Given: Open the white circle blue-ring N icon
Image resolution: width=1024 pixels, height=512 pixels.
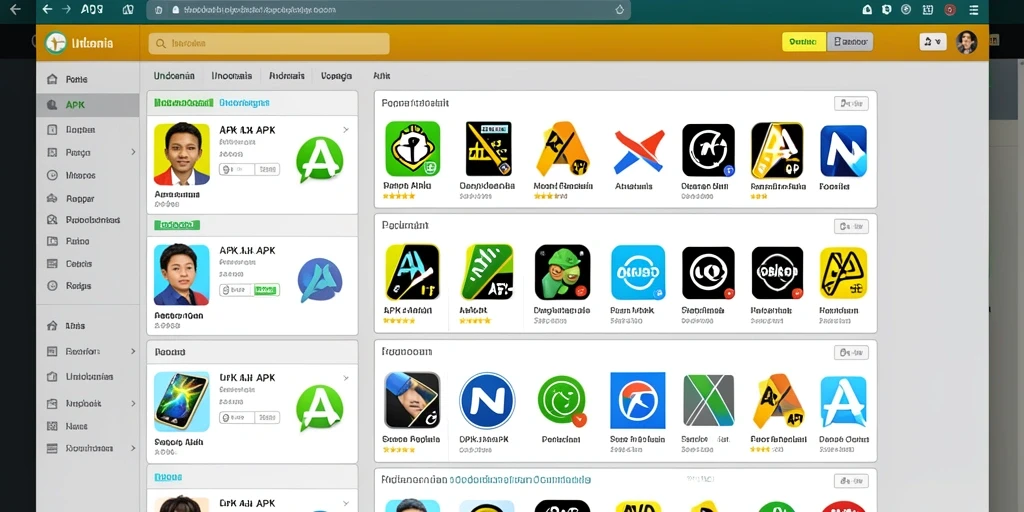Looking at the screenshot, I should (x=487, y=400).
